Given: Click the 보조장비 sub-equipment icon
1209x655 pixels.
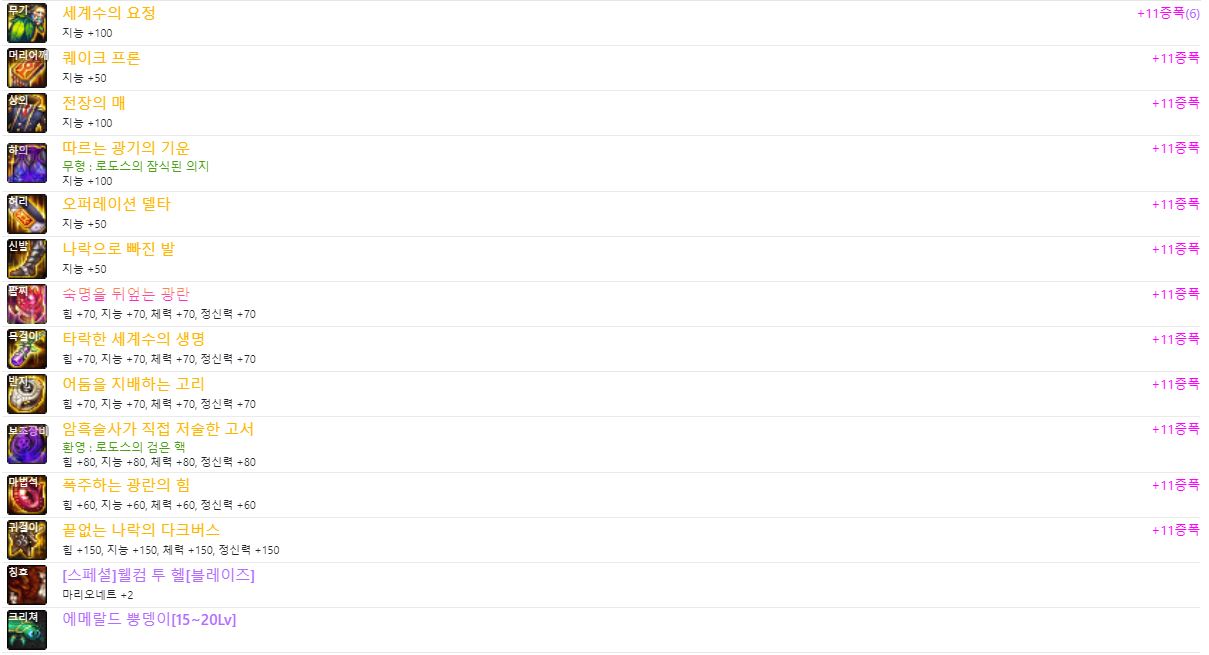Looking at the screenshot, I should [x=27, y=444].
